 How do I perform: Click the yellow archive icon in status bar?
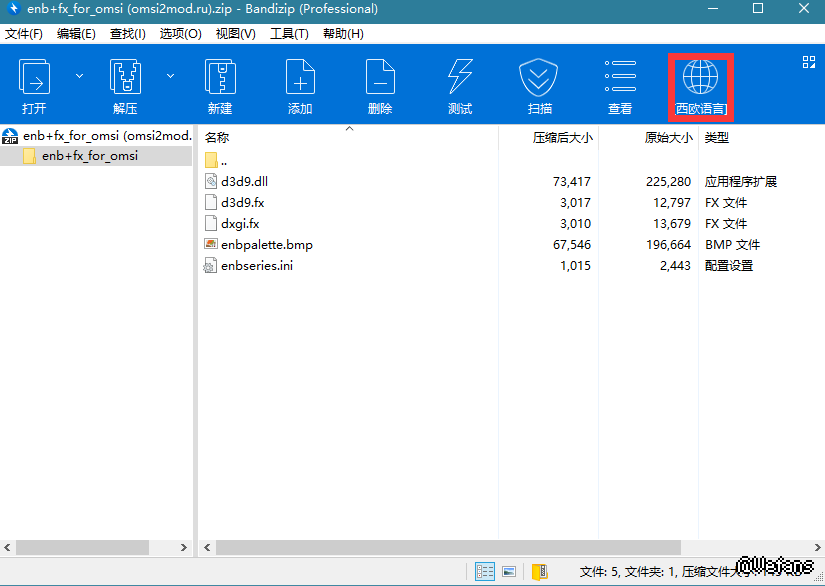(539, 572)
